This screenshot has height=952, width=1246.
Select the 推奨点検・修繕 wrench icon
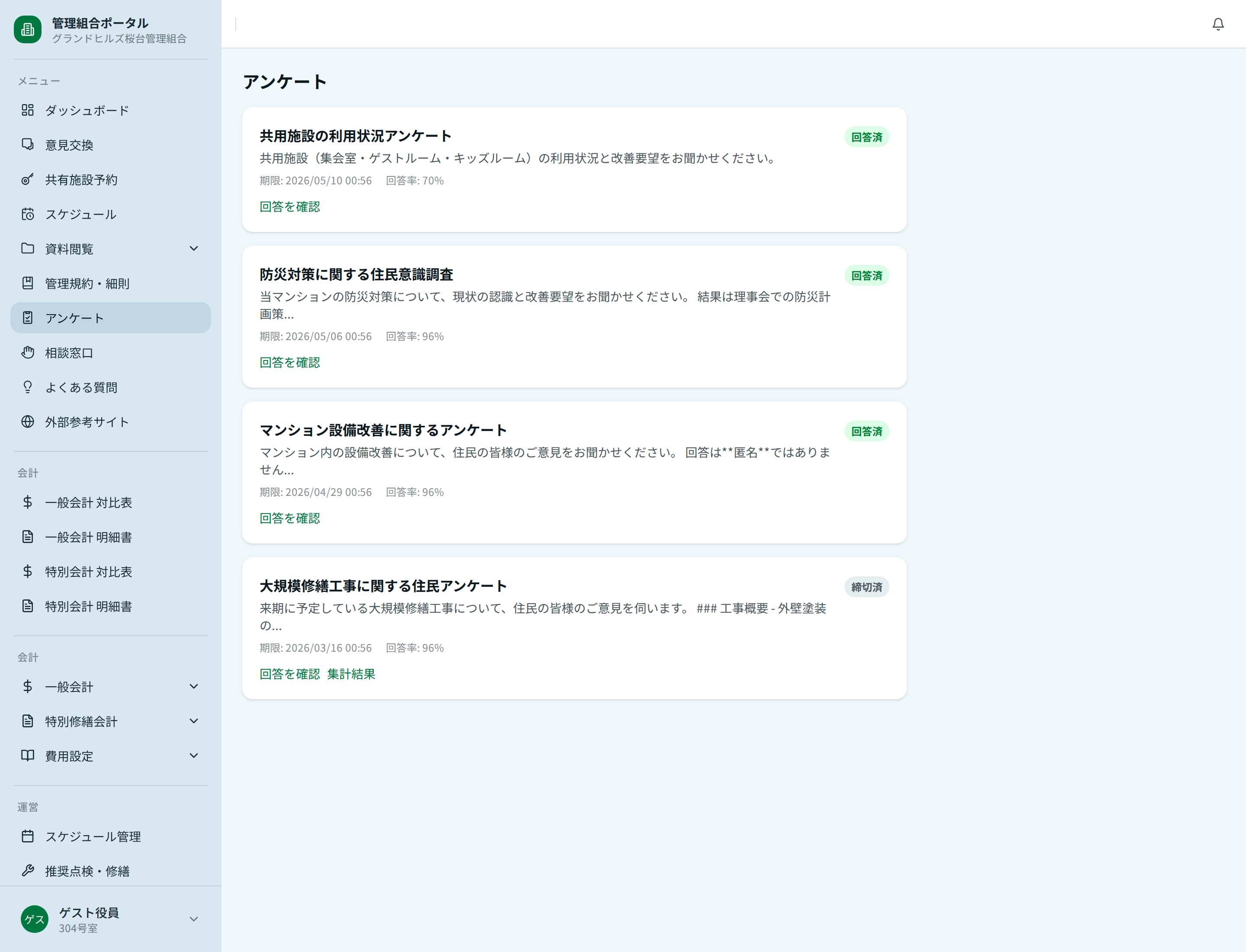[x=28, y=871]
